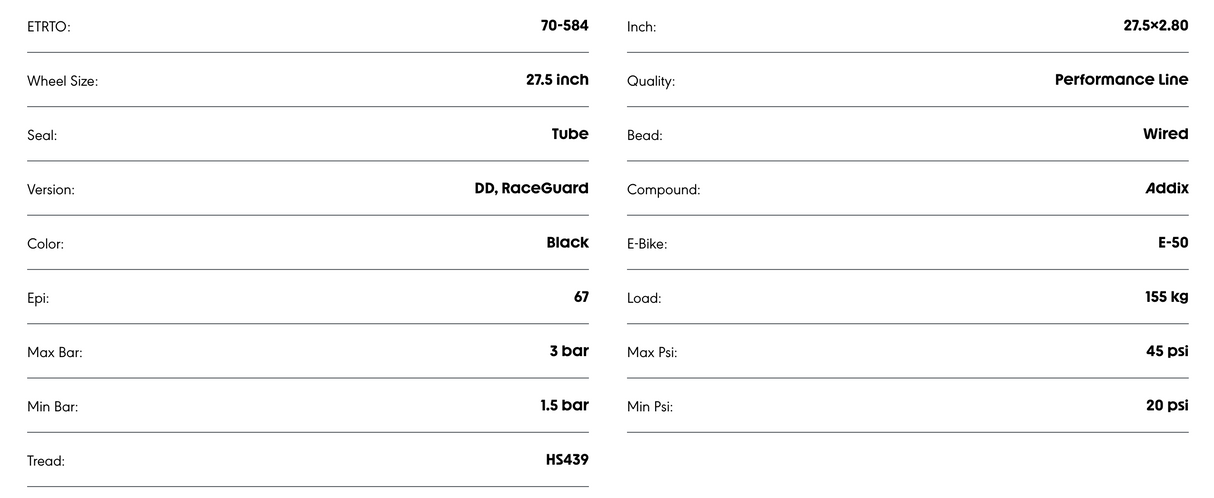Select the Wheel Size label
Screen dimensions: 1214x498
pyautogui.click(x=62, y=81)
